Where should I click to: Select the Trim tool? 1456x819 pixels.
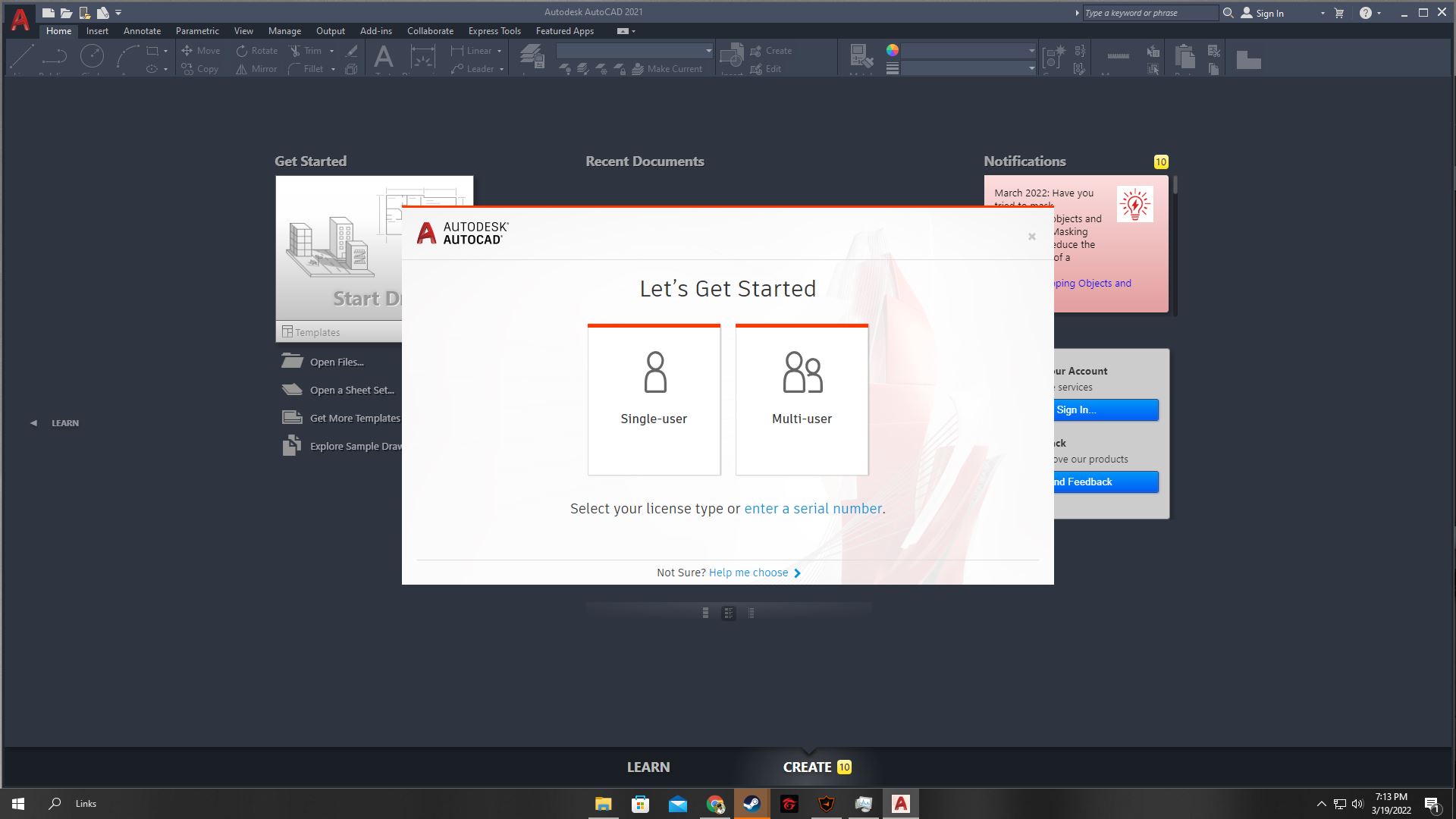[307, 50]
